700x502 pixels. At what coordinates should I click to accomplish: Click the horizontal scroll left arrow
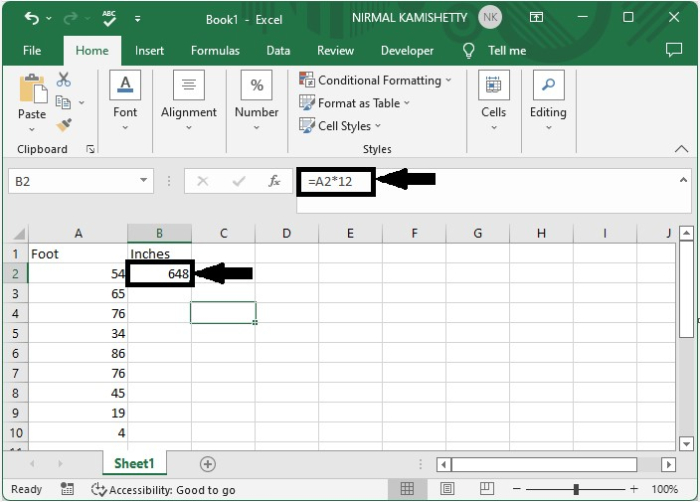(443, 464)
